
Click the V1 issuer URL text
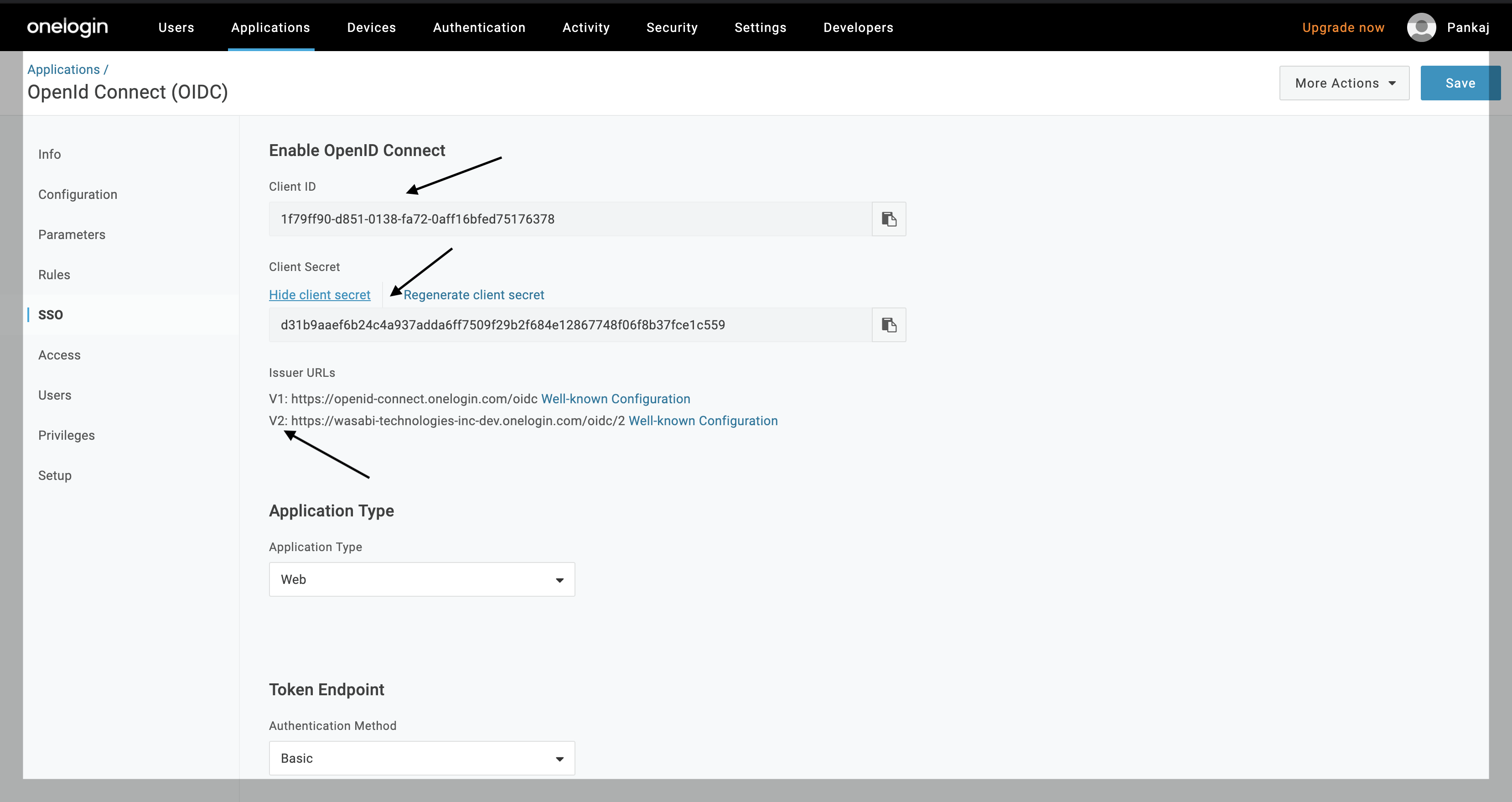point(414,399)
